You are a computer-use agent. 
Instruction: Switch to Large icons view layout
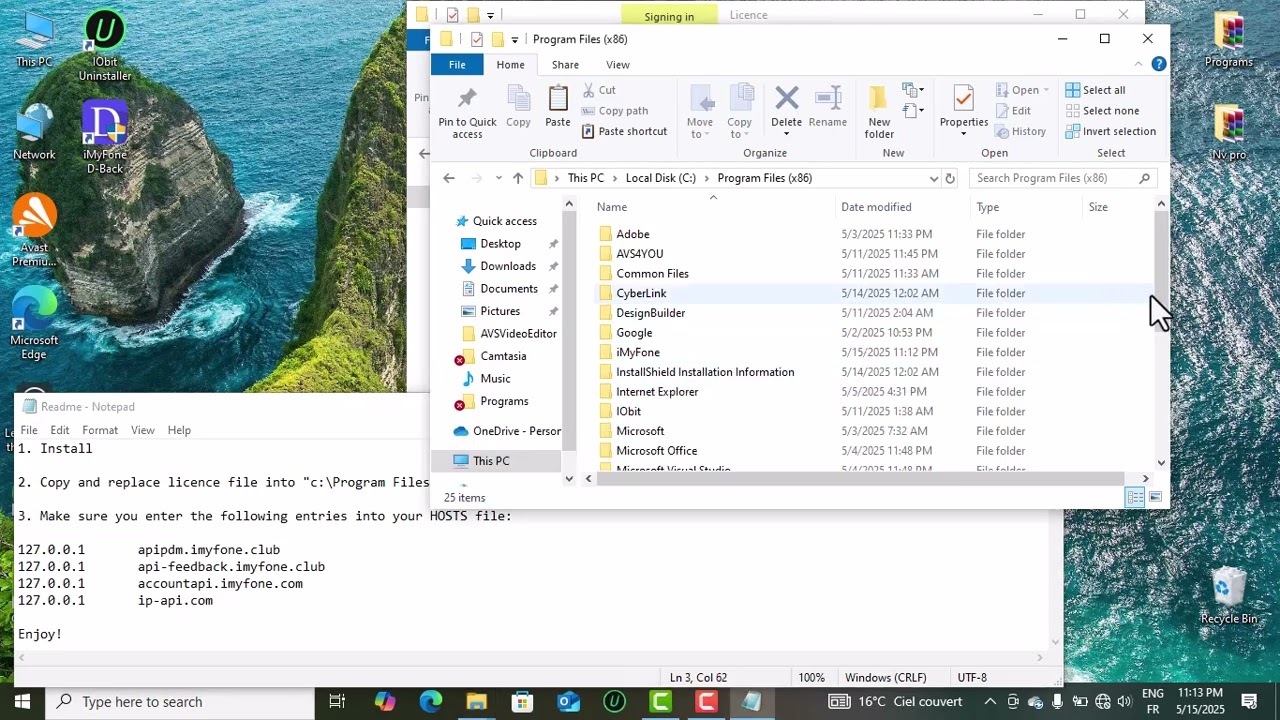[x=1155, y=497]
